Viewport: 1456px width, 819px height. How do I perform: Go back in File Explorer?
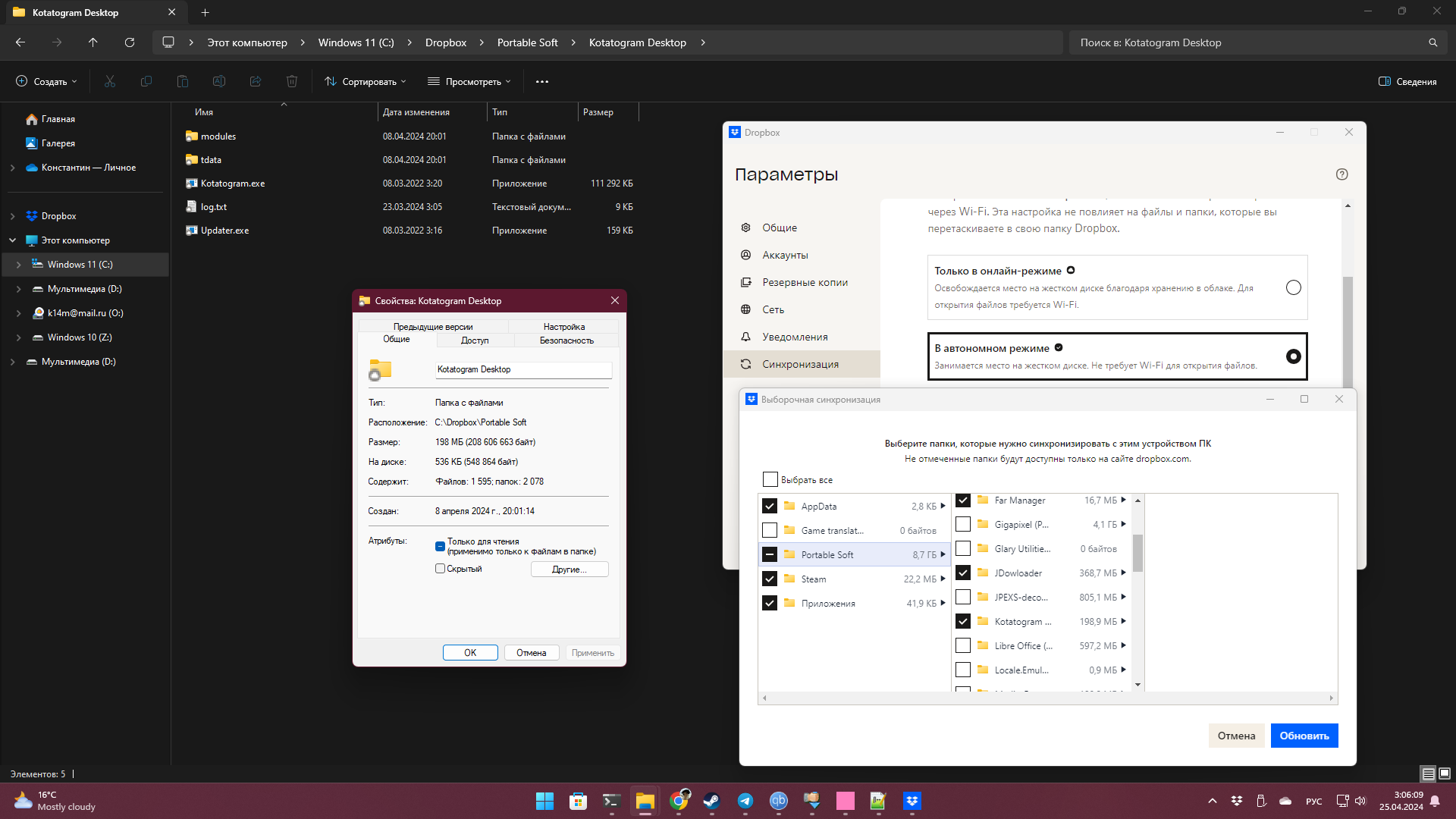coord(20,42)
